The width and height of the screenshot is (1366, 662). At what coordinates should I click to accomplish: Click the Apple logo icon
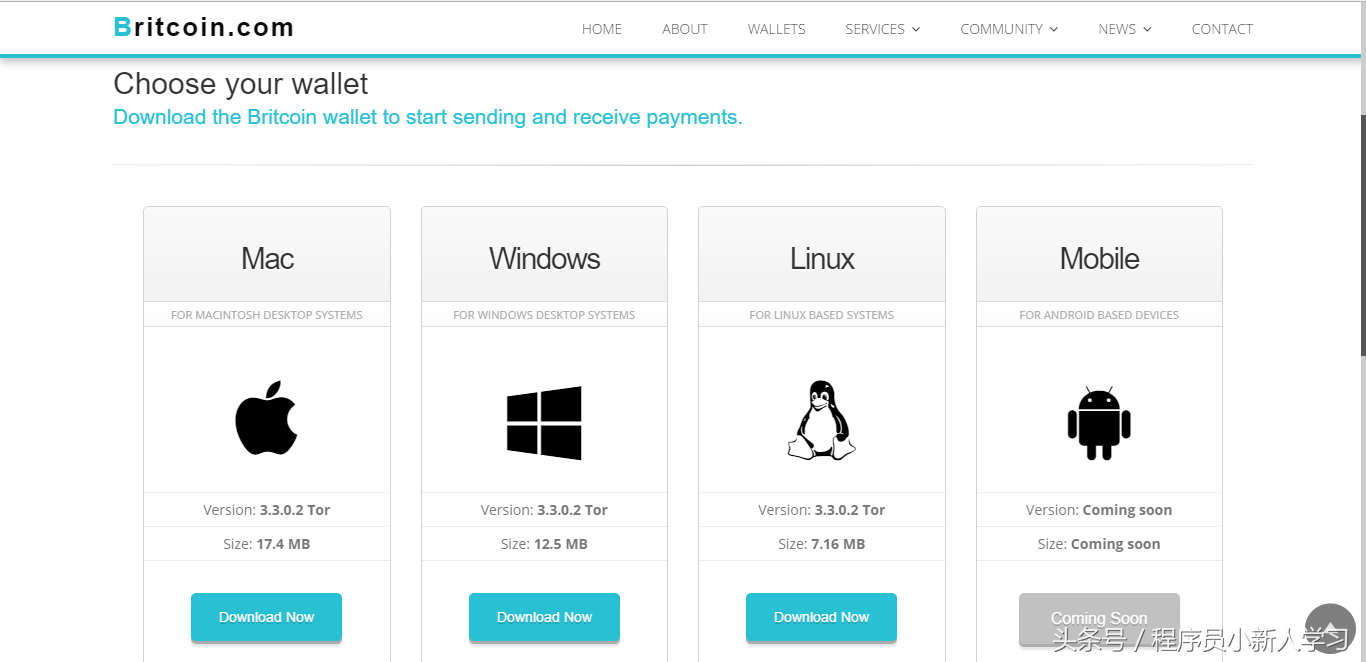pyautogui.click(x=266, y=418)
